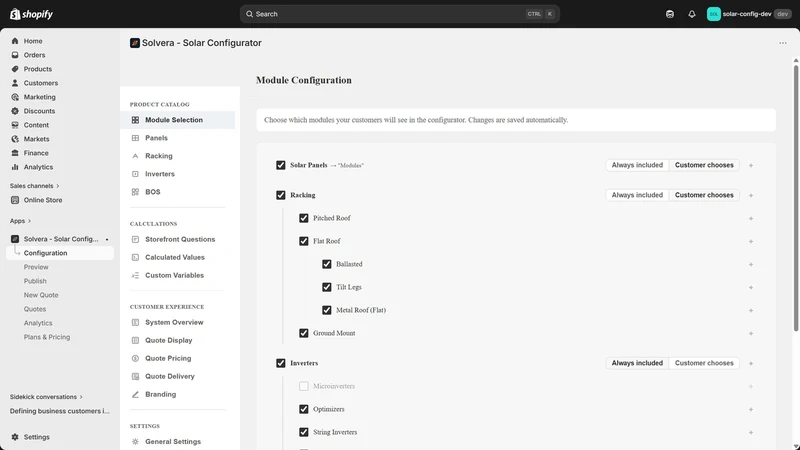Click the Search field in top bar
The width and height of the screenshot is (800, 450).
pyautogui.click(x=399, y=14)
